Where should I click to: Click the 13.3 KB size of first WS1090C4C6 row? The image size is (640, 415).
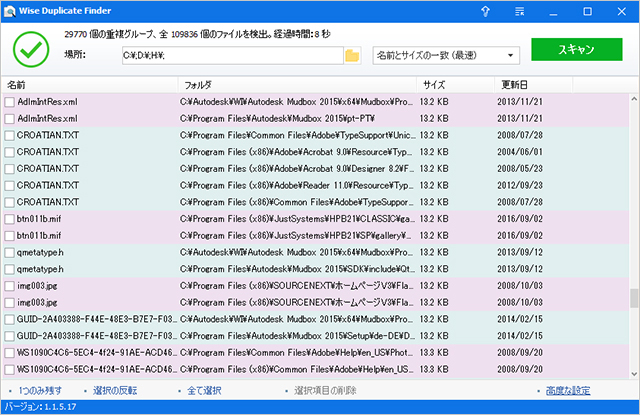pyautogui.click(x=434, y=353)
